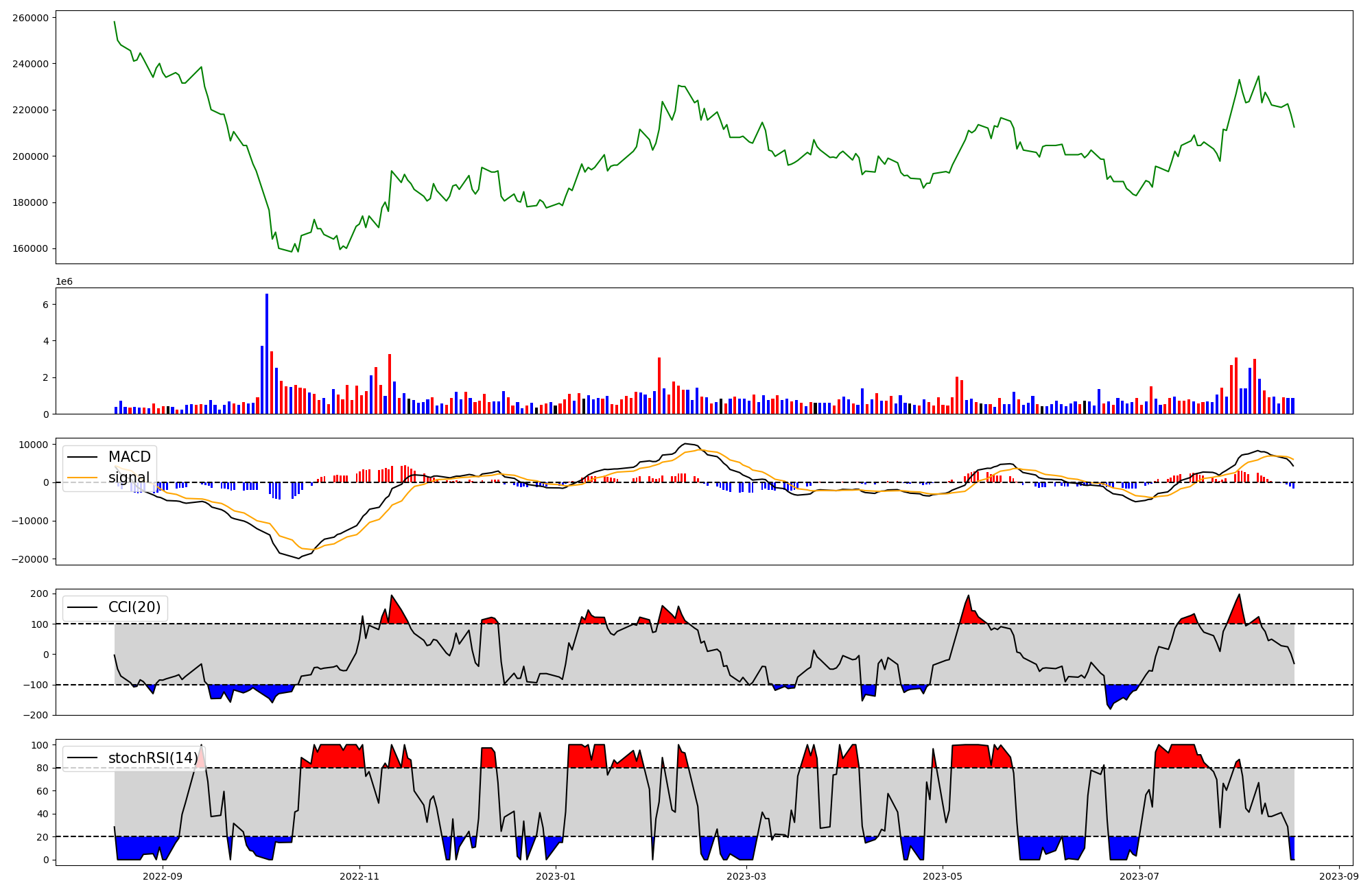Click the 260000 price axis label
1372x892 pixels.
click(x=30, y=18)
